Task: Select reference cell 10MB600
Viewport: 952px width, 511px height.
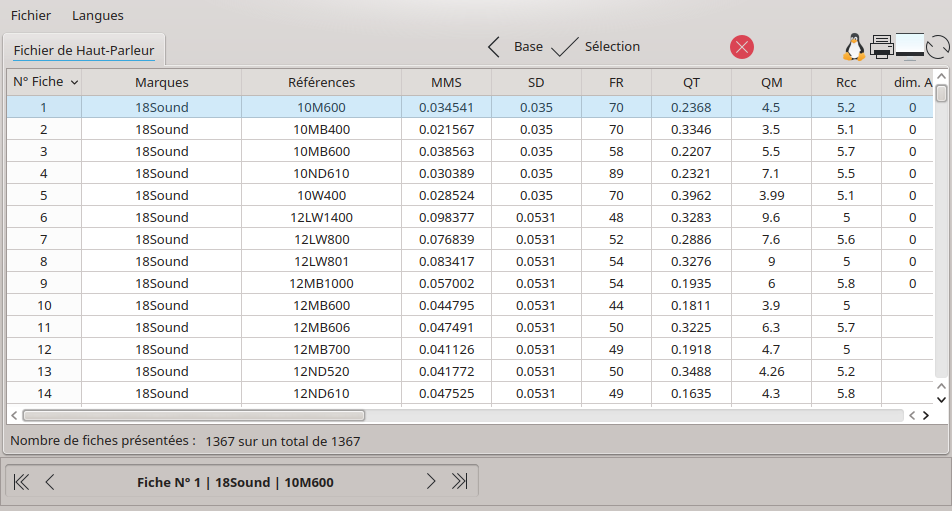Action: coord(321,151)
